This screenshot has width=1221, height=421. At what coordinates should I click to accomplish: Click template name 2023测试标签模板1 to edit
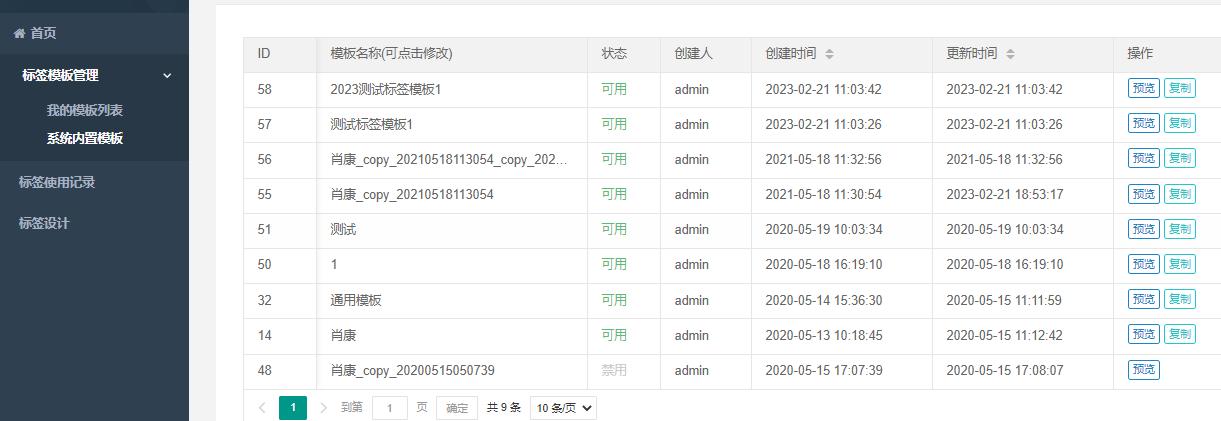pos(386,89)
